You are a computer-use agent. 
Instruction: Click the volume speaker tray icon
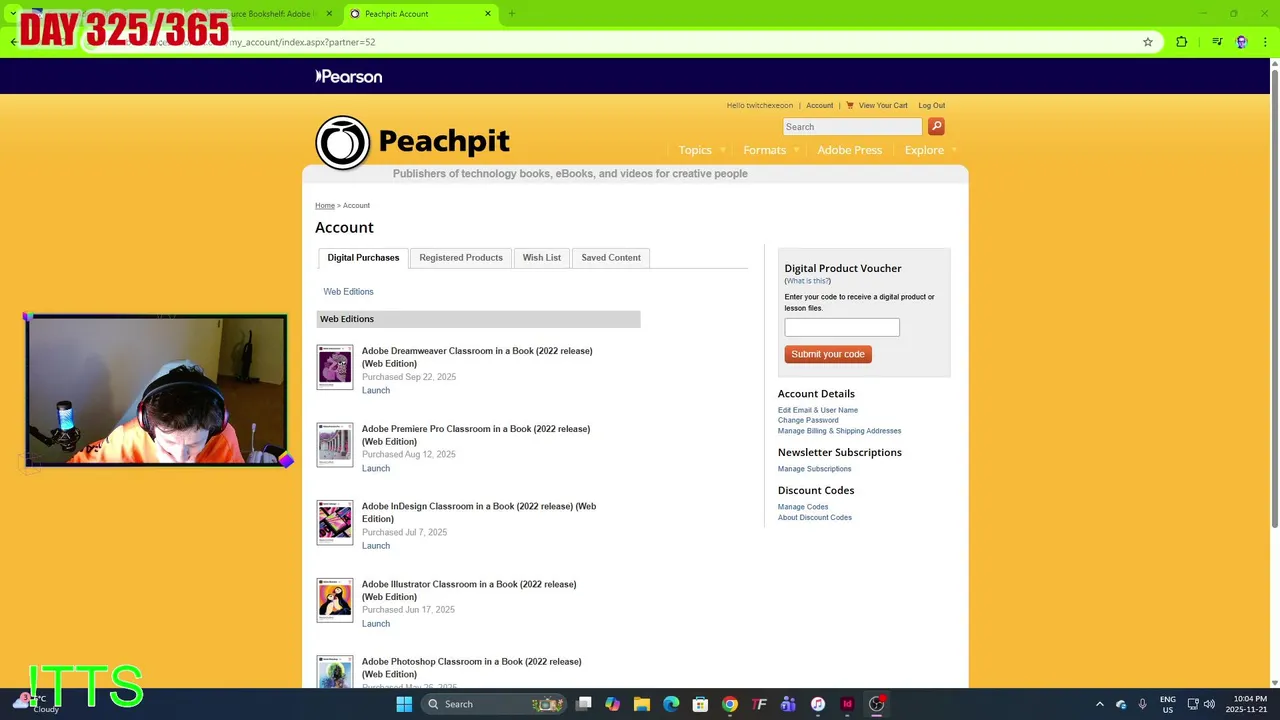pos(1209,704)
